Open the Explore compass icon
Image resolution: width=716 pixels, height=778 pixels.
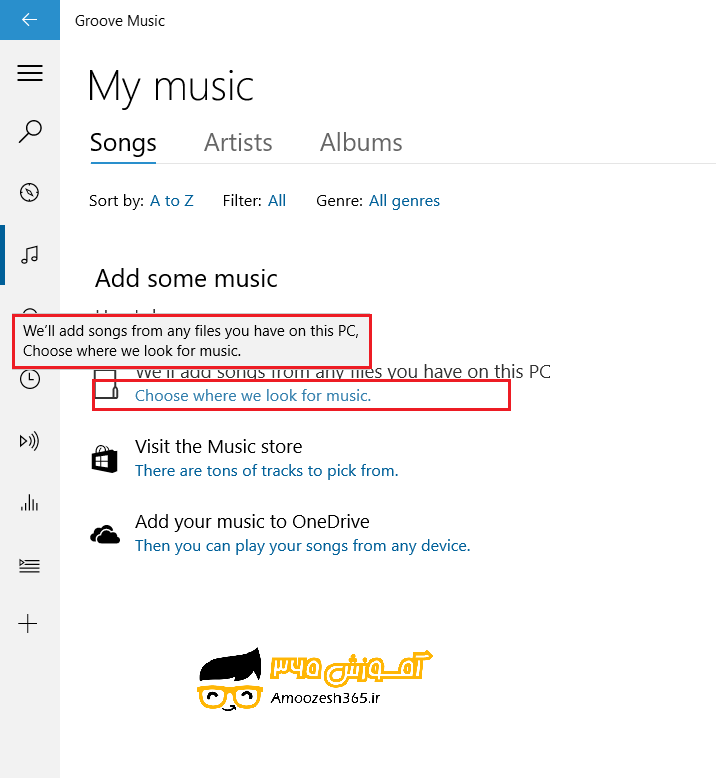pyautogui.click(x=29, y=193)
